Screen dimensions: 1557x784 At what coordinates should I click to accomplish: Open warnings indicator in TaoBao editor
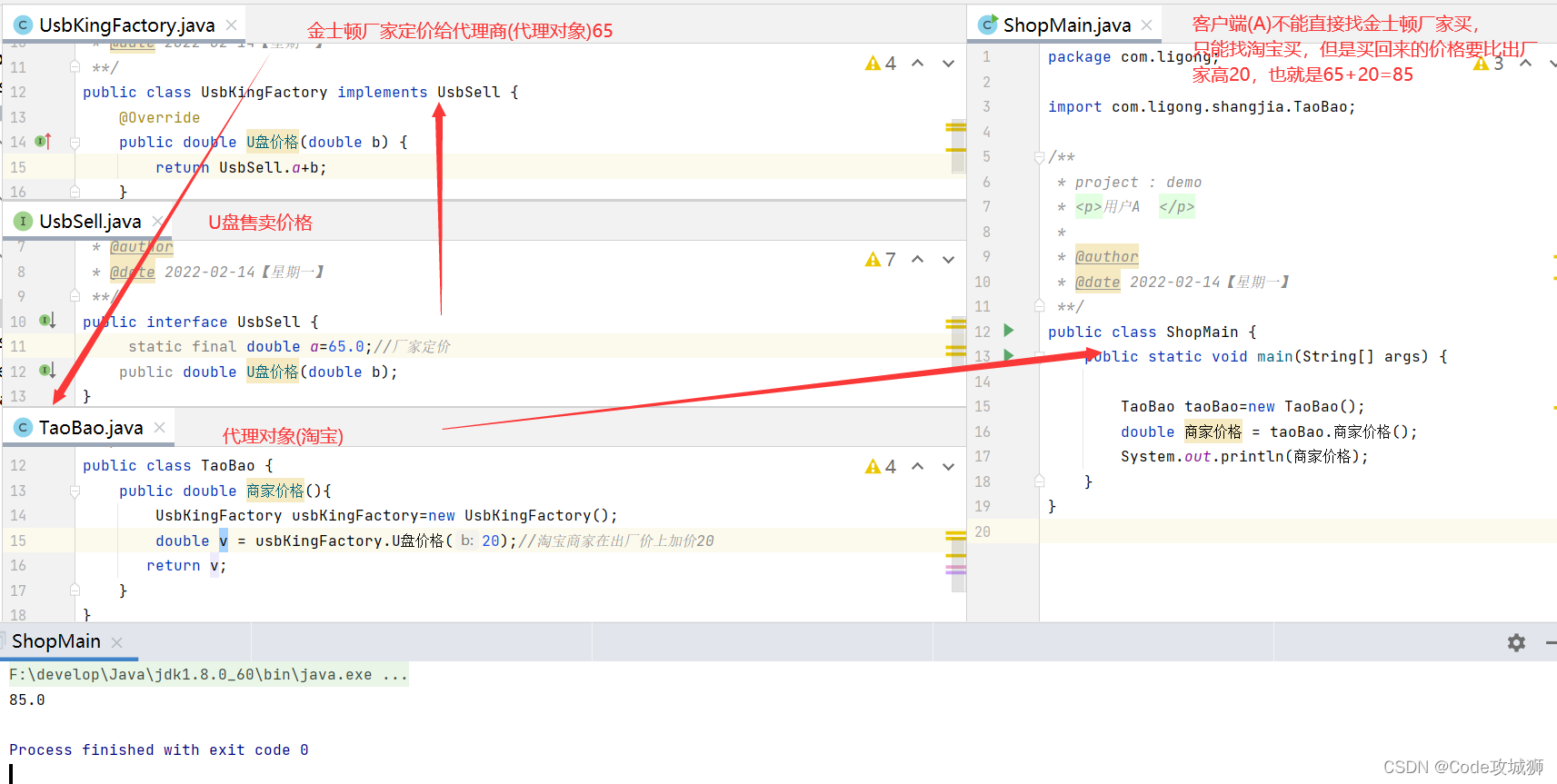coord(880,466)
